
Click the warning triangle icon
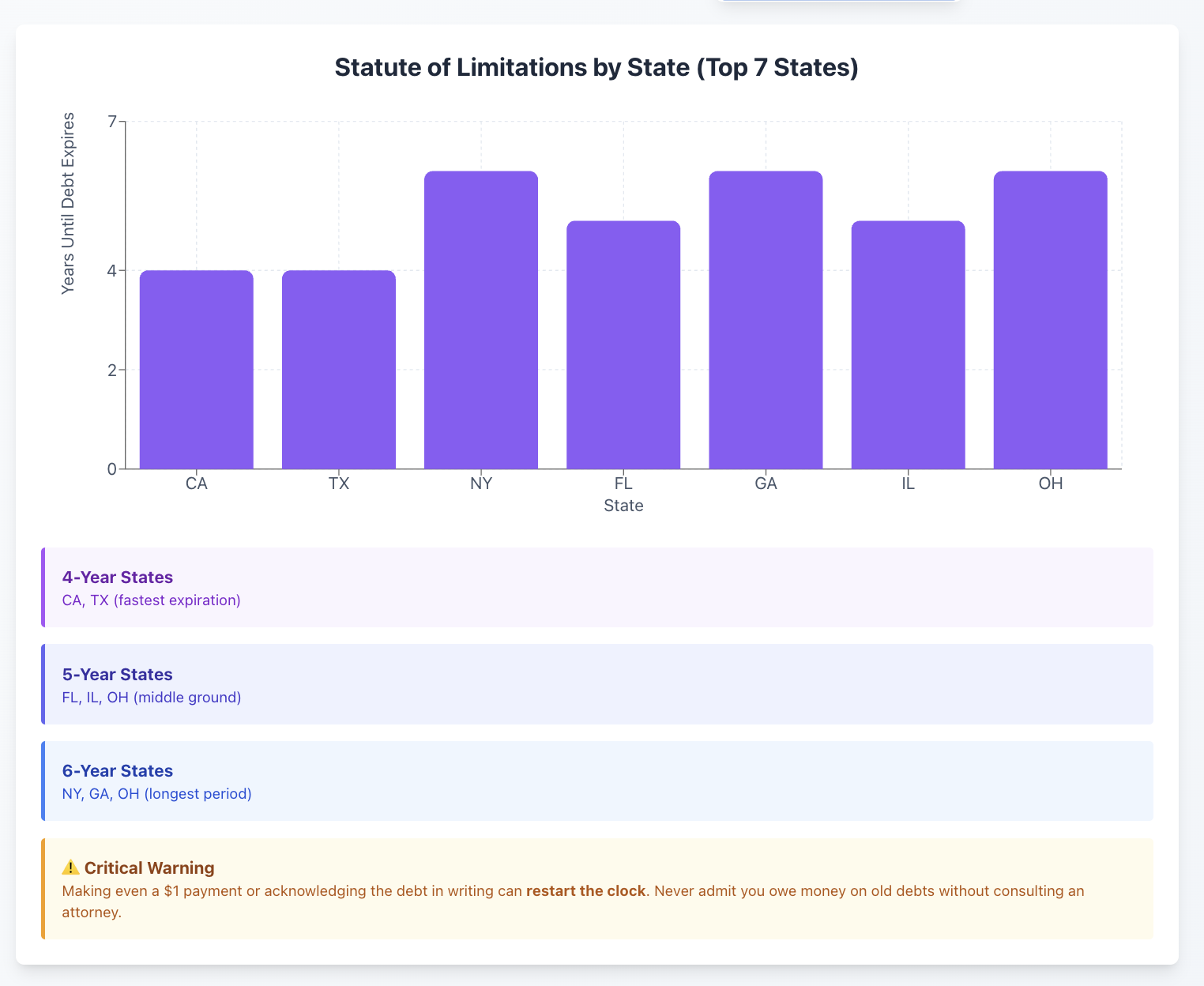[x=71, y=867]
